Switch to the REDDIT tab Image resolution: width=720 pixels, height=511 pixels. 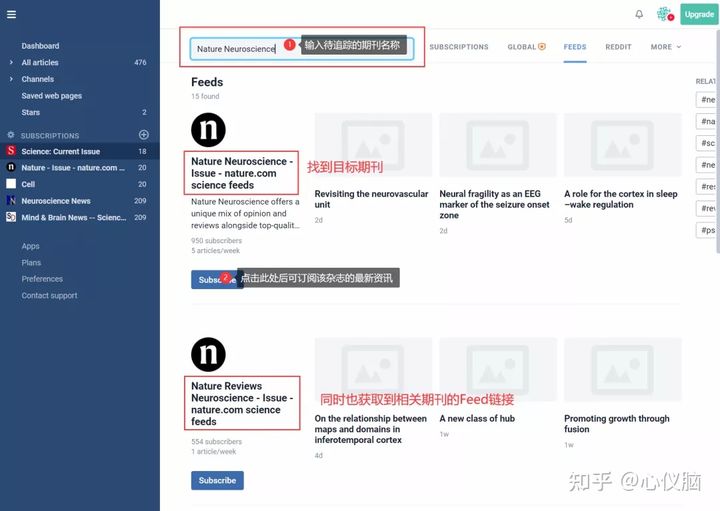tap(618, 47)
